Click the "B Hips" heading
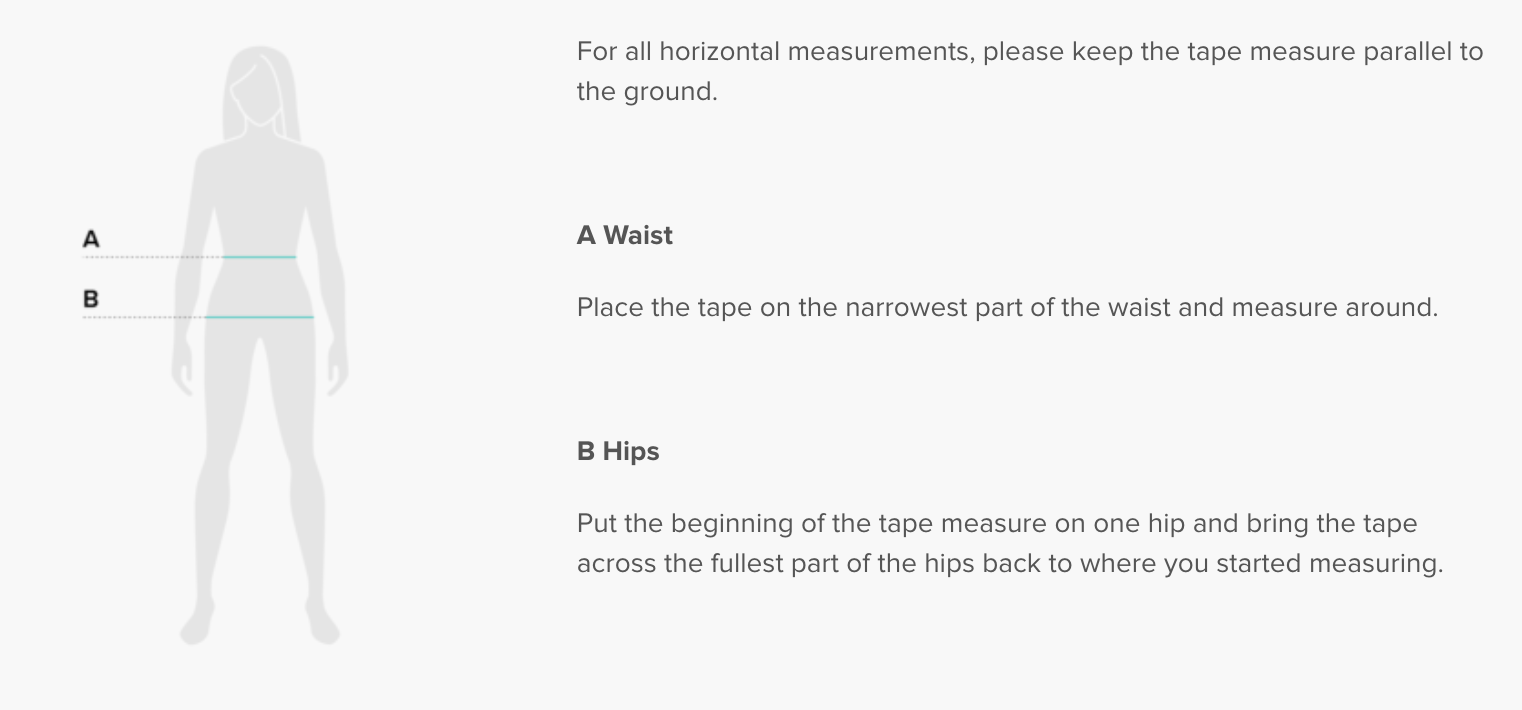This screenshot has height=710, width=1522. click(x=618, y=451)
